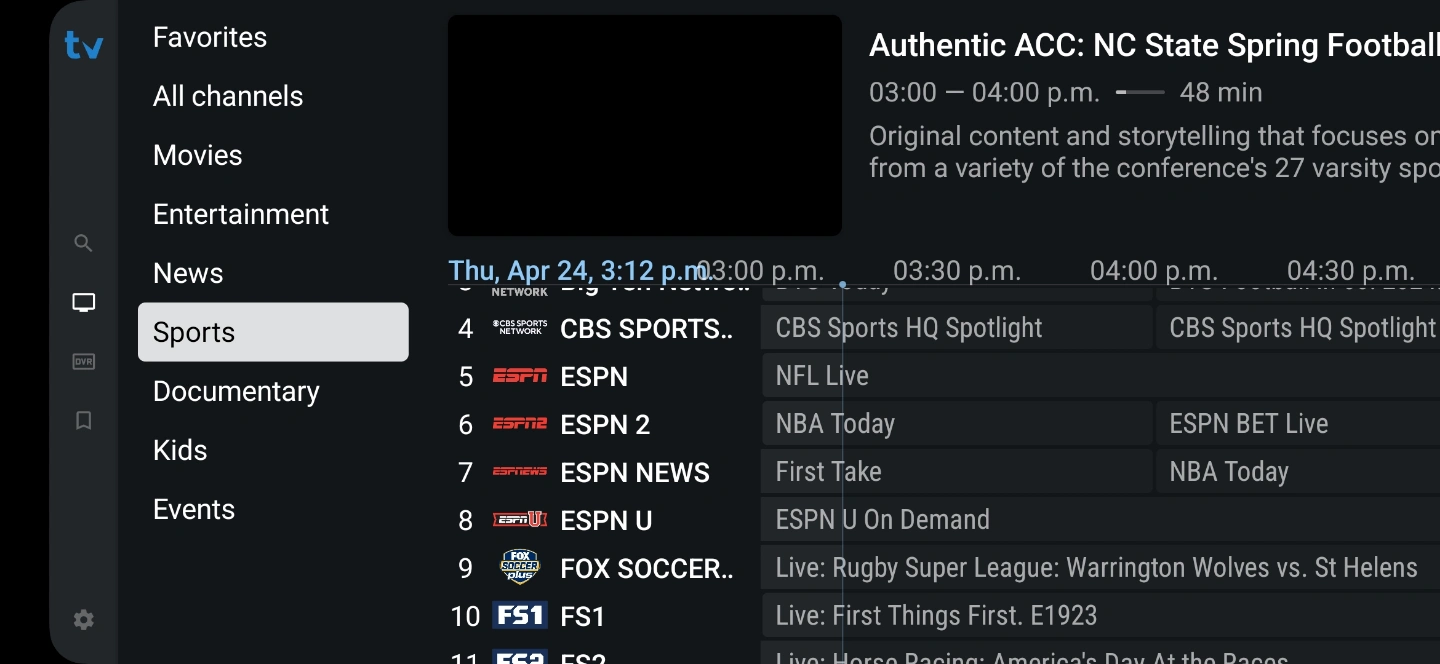Open the All channels category
This screenshot has height=664, width=1440.
[x=228, y=97]
